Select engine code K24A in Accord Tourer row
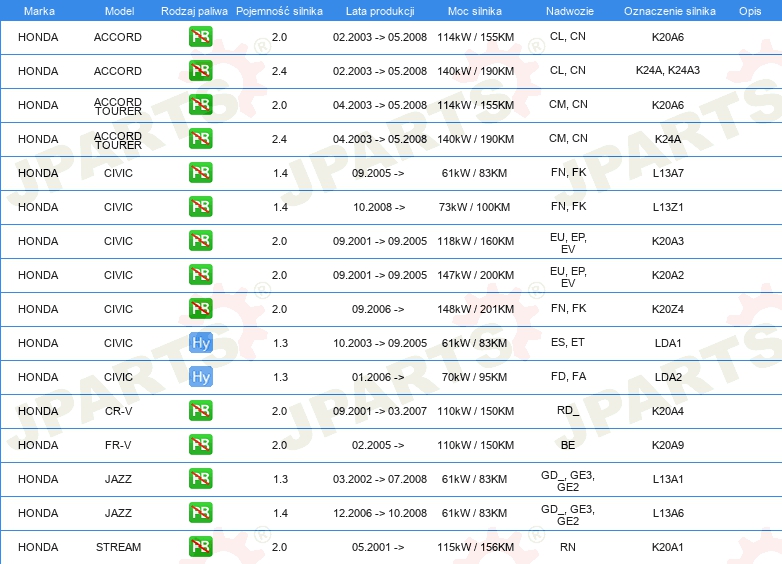Viewport: 782px width, 564px height. tap(668, 139)
